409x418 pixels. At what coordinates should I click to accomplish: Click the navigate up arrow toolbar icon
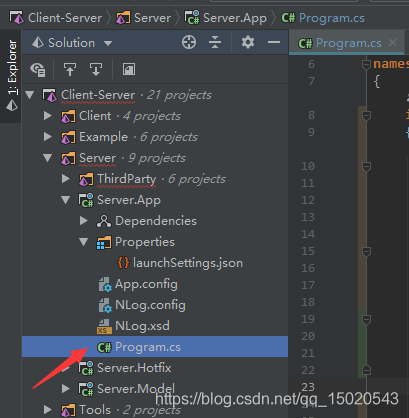[70, 69]
